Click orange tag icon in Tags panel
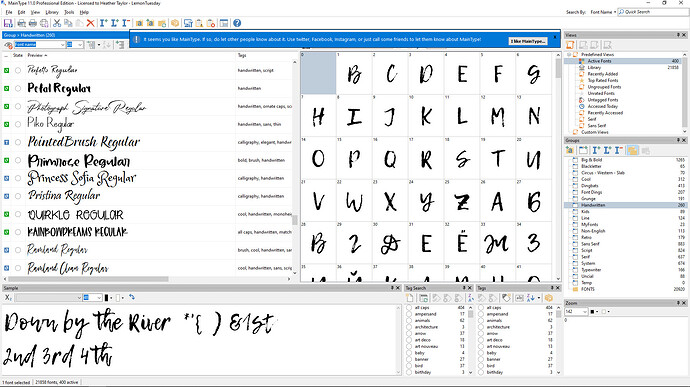 (549, 298)
